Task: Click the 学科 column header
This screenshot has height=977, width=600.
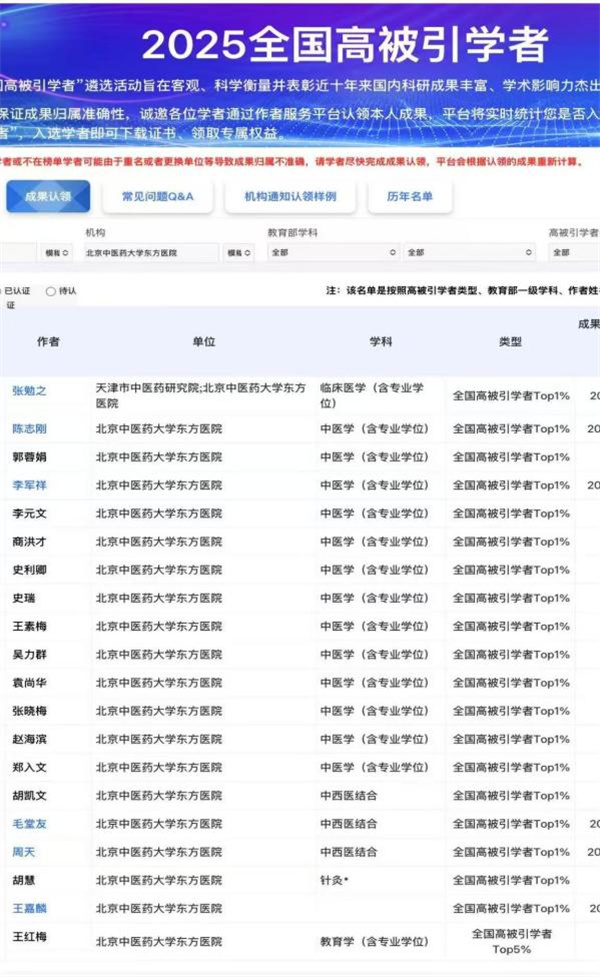Action: 381,342
